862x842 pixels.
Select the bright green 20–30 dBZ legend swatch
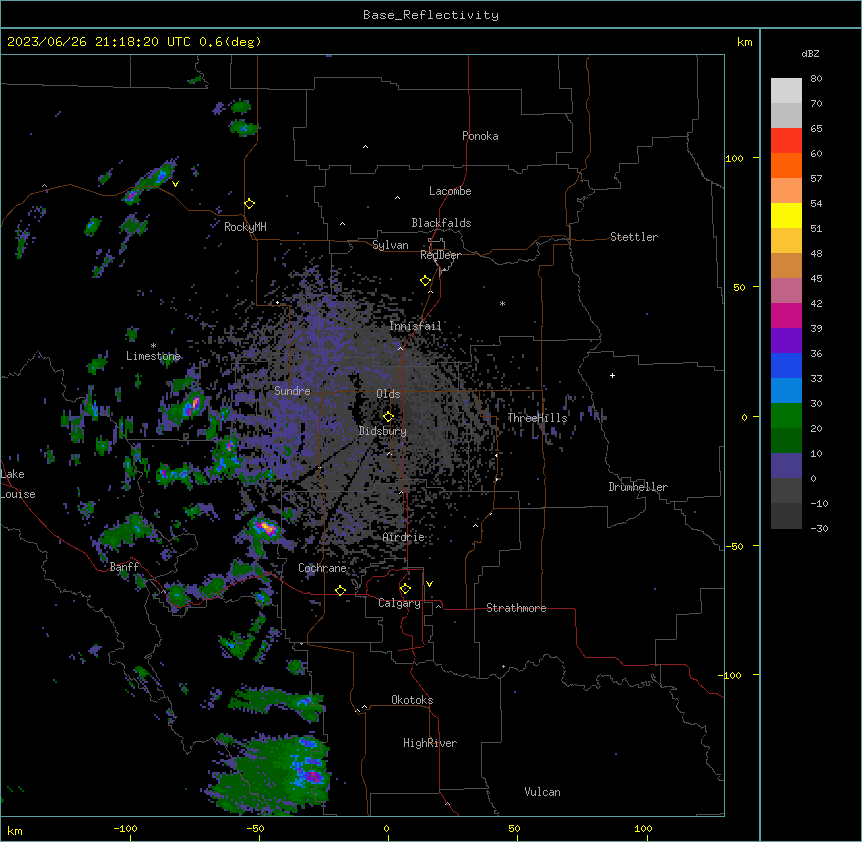[786, 416]
